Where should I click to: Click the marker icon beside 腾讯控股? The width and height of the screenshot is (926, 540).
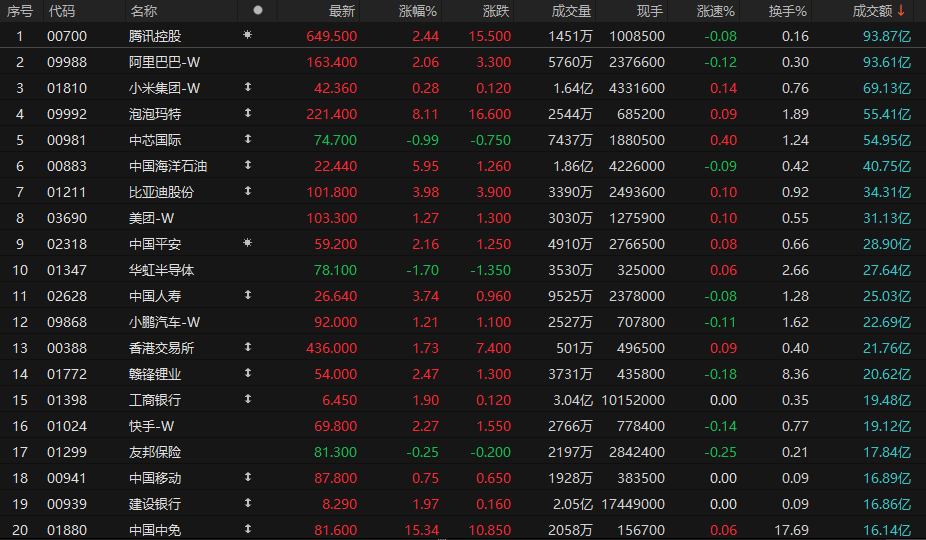point(247,35)
